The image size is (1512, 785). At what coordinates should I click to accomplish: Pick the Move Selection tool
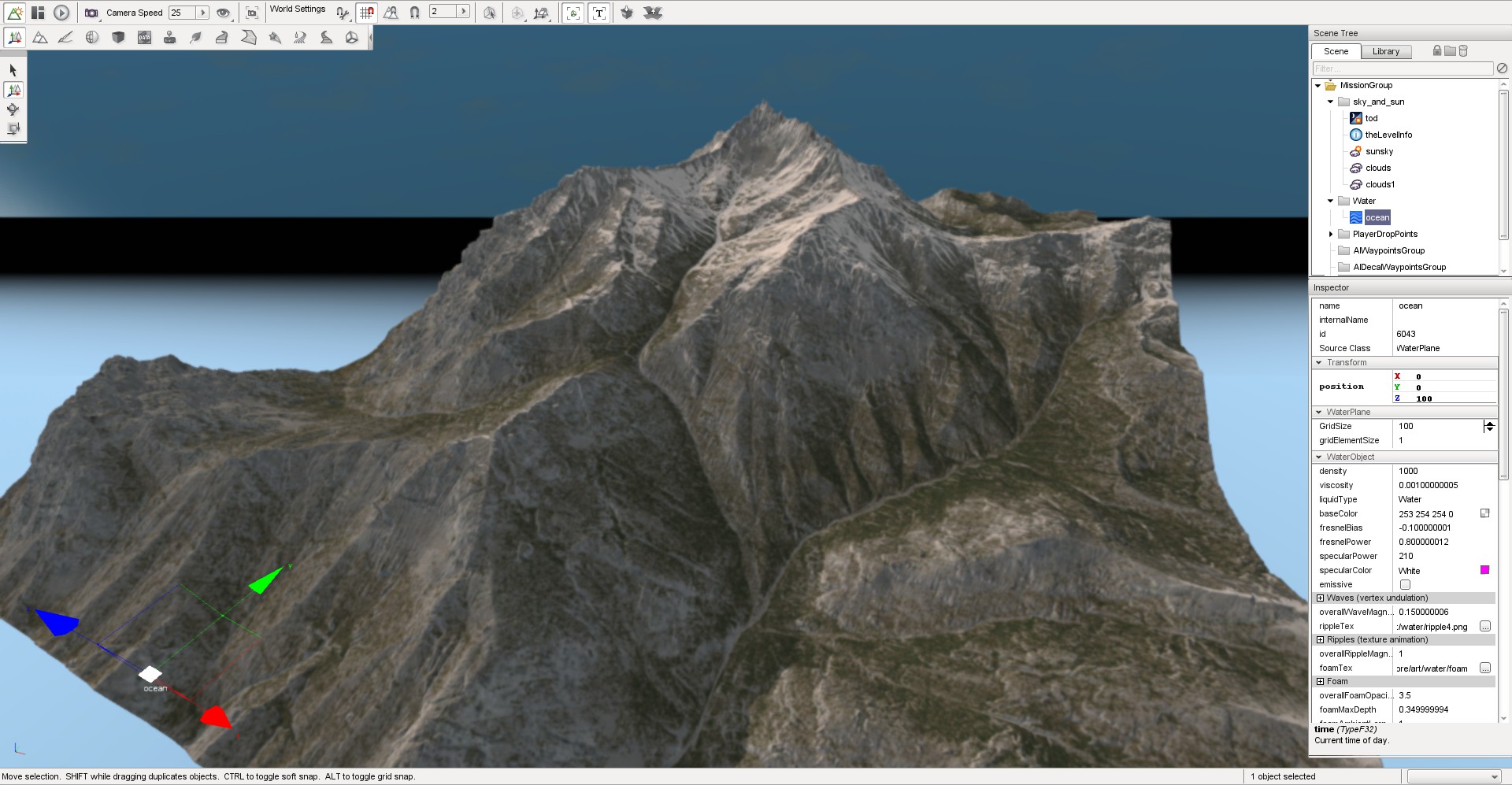(x=13, y=90)
